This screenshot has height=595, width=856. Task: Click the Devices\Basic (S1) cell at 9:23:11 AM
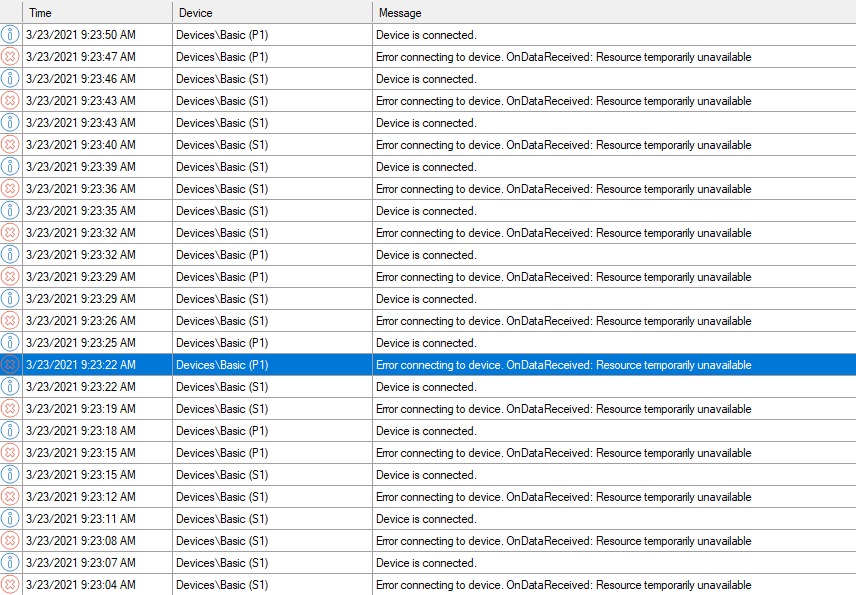coord(222,519)
